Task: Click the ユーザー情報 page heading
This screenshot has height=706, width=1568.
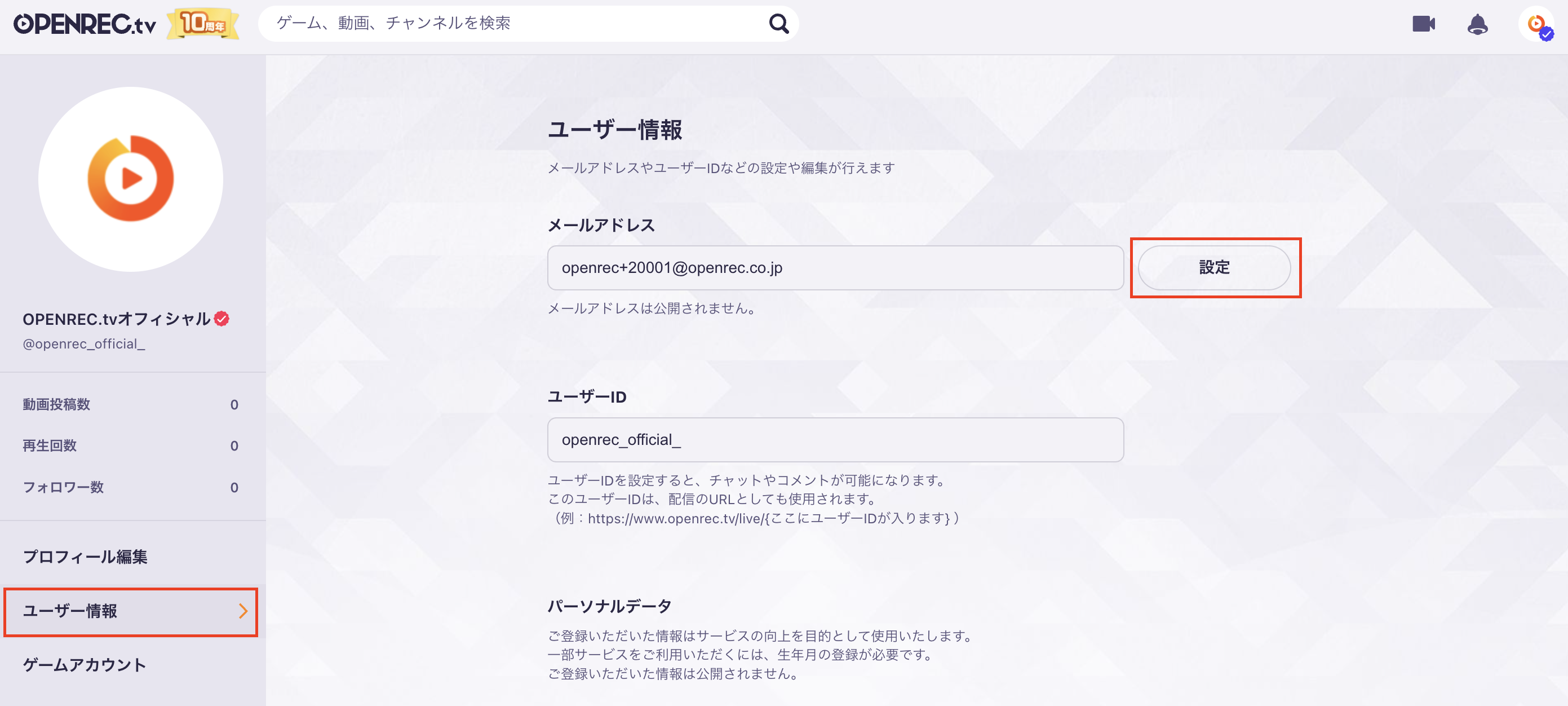Action: click(x=615, y=130)
